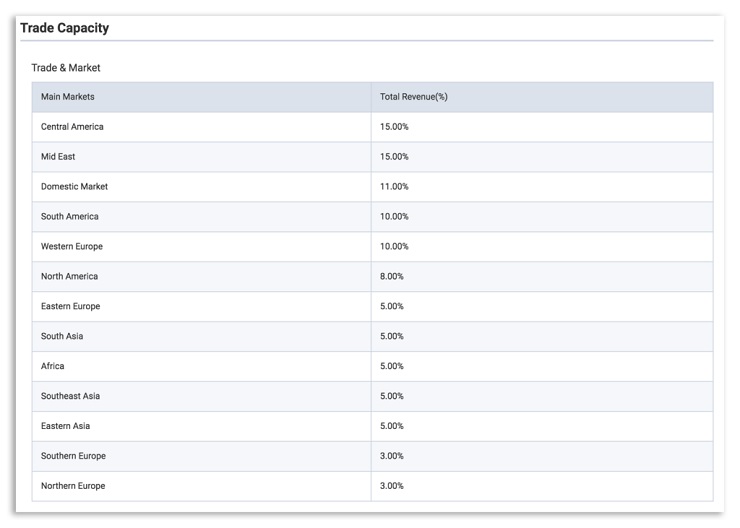
Task: Click the 11.00% revenue value
Action: tap(394, 186)
